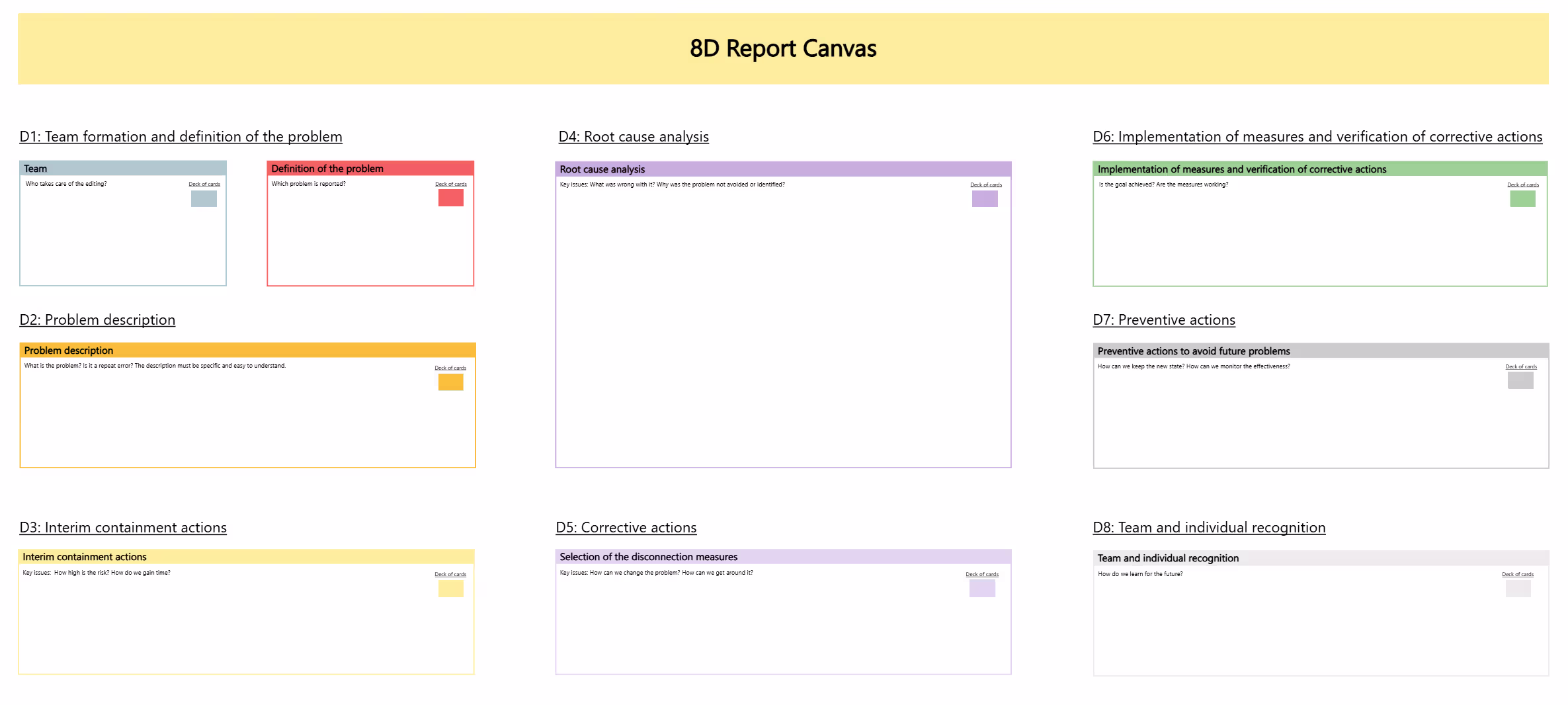
Task: Select heading 'D3: Interim containment actions'
Action: [x=123, y=528]
